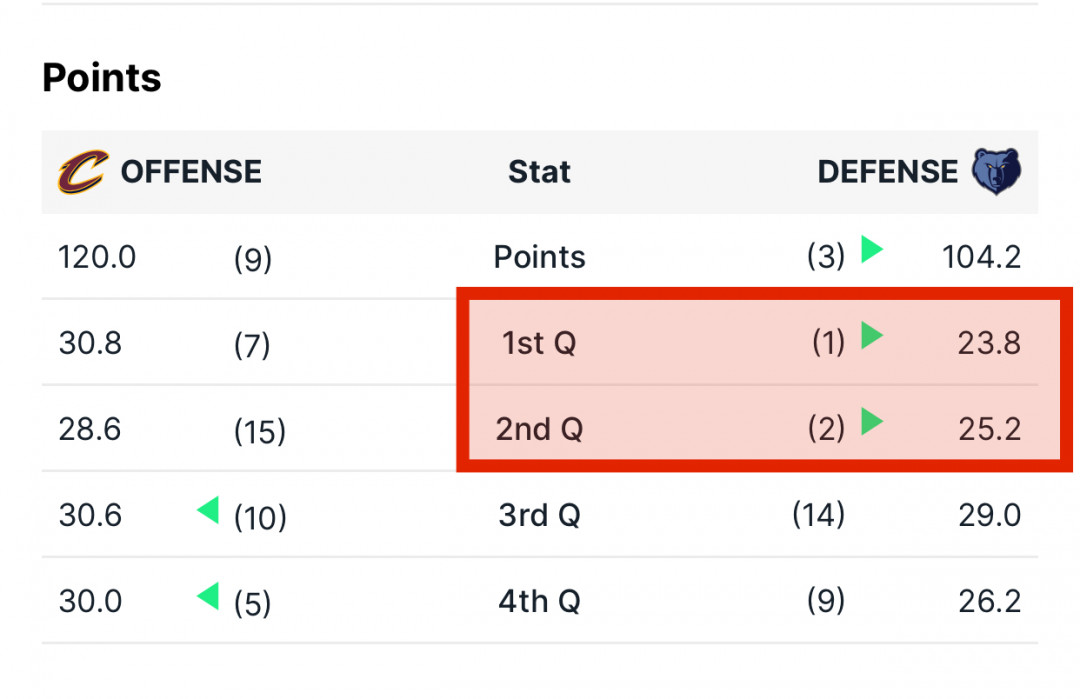This screenshot has width=1080, height=699.
Task: Click the Stat column header
Action: pyautogui.click(x=539, y=171)
